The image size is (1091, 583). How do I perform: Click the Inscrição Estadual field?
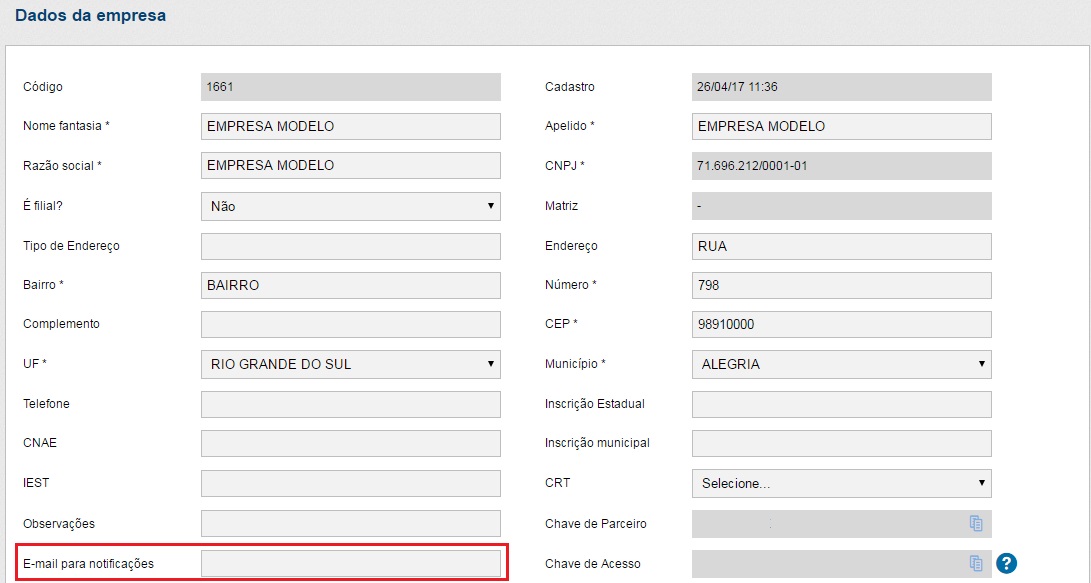pyautogui.click(x=841, y=404)
